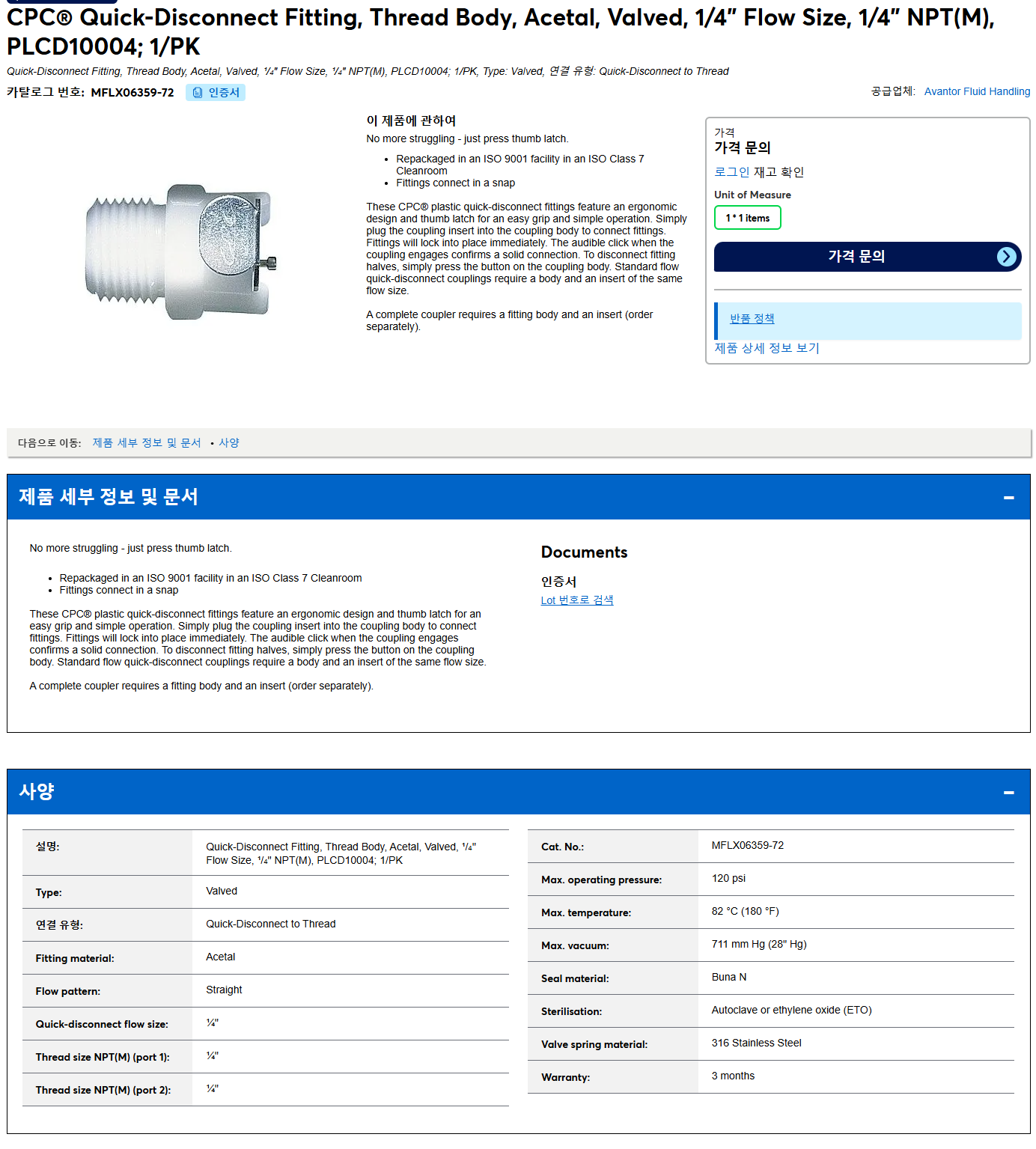View 제품 상세 정보 보기 link

[767, 348]
